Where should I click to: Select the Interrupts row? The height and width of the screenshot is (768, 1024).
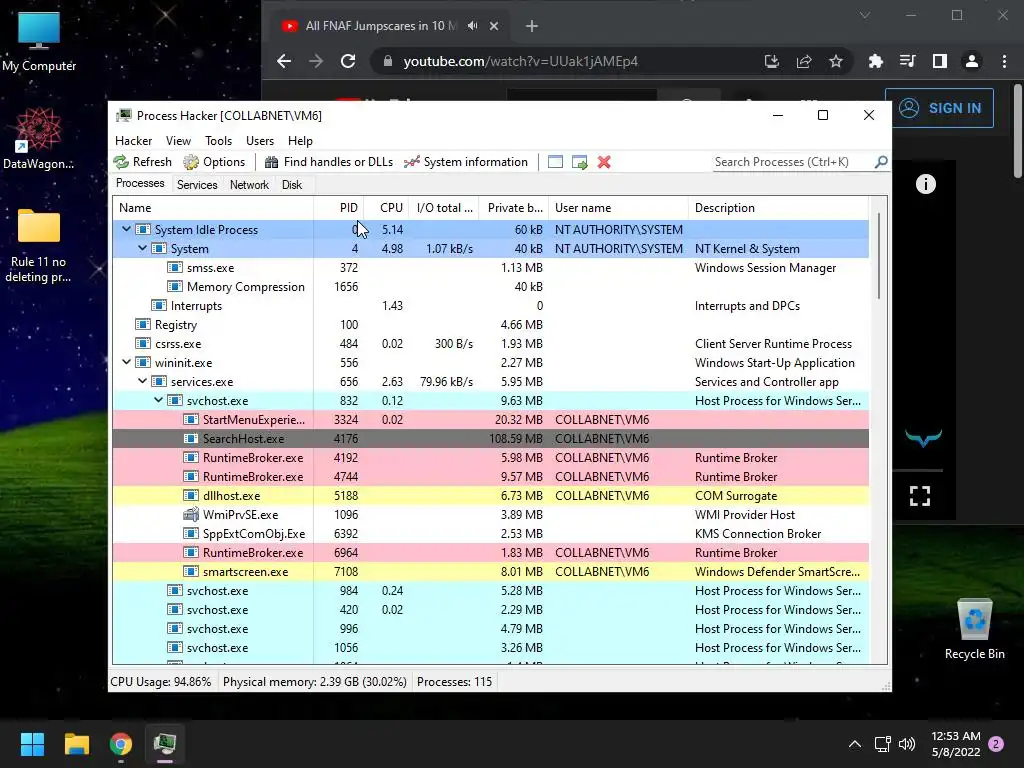490,306
